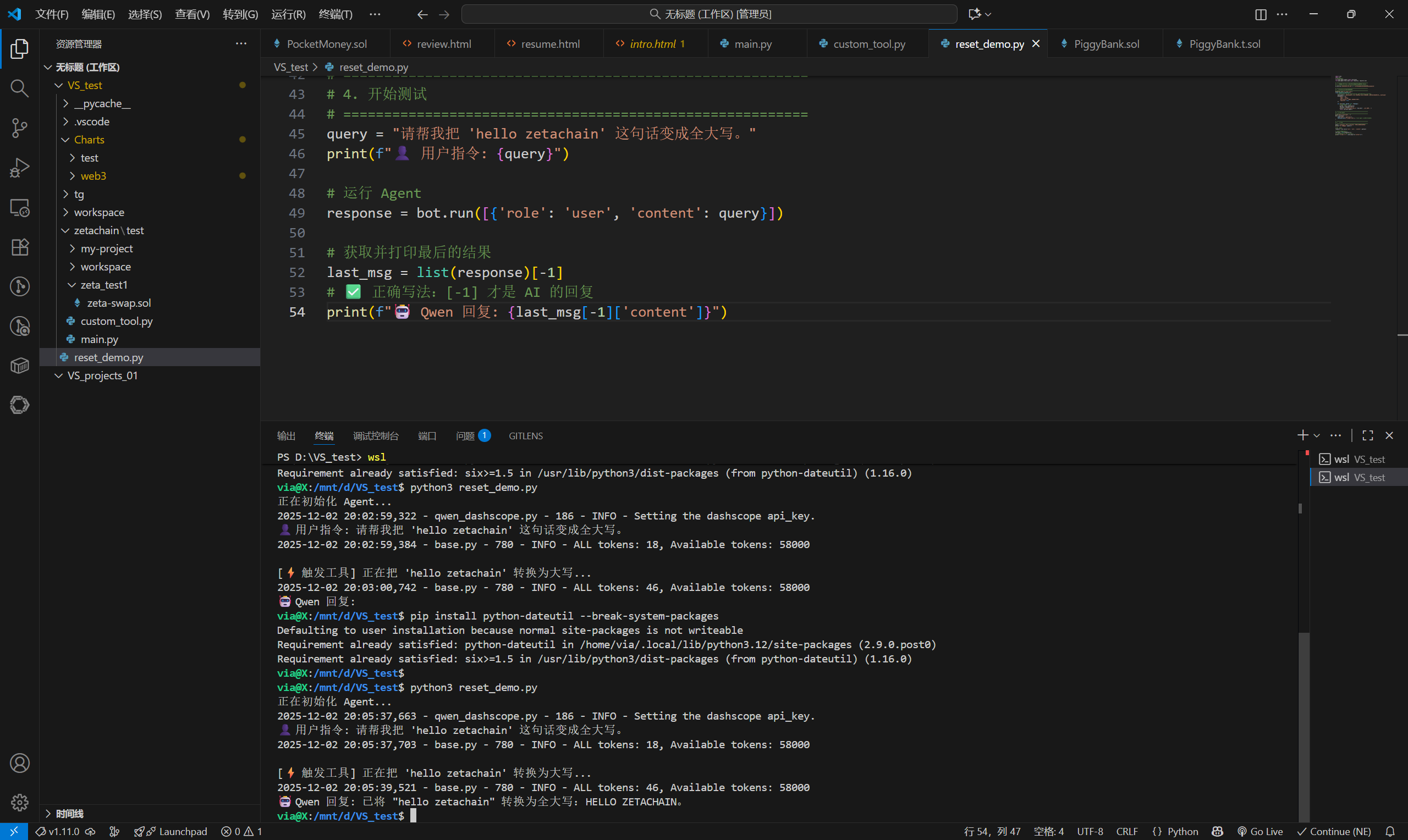This screenshot has height=840, width=1408.
Task: Switch to the PocketMoney.sol tab
Action: click(326, 43)
